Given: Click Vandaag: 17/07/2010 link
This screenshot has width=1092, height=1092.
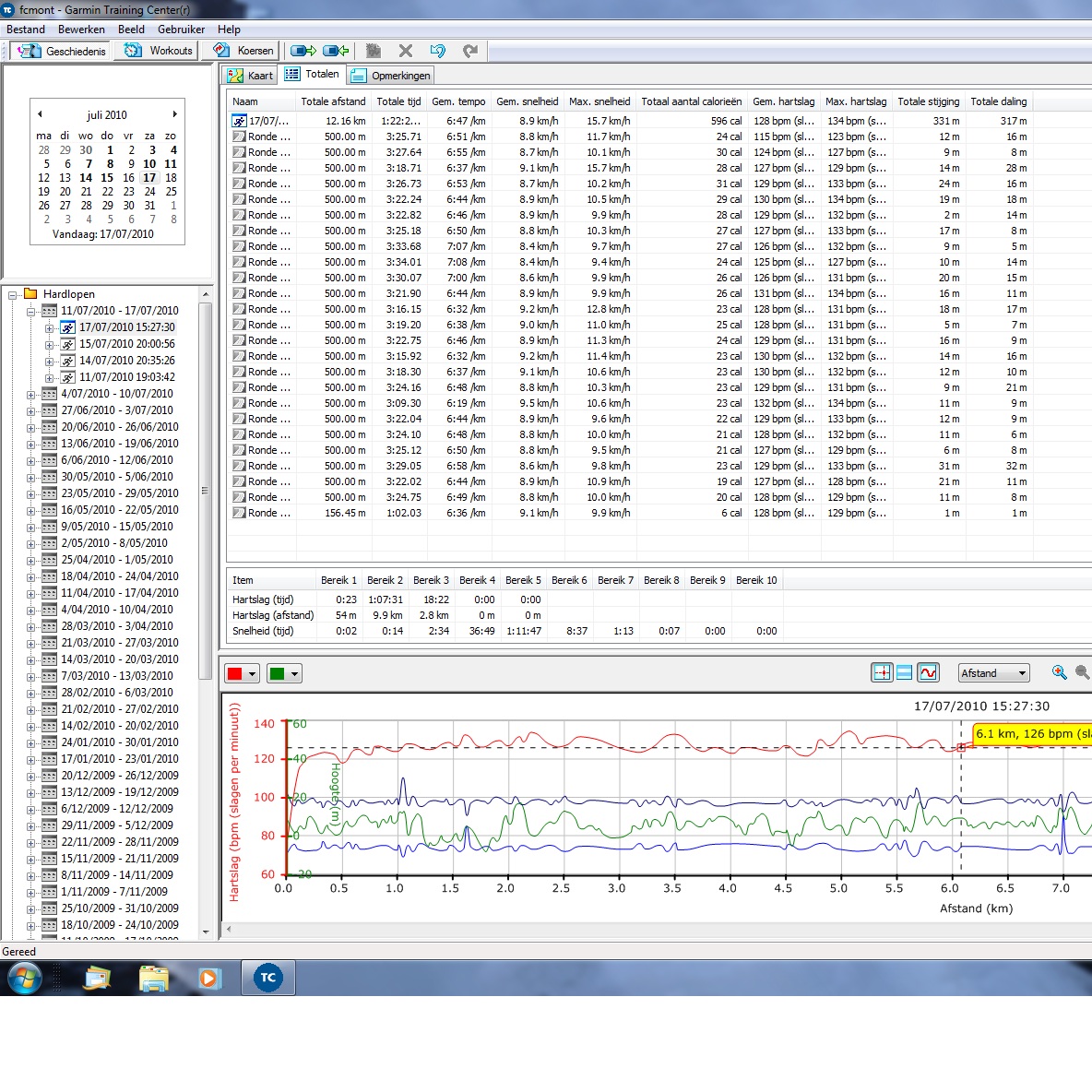Looking at the screenshot, I should [103, 234].
